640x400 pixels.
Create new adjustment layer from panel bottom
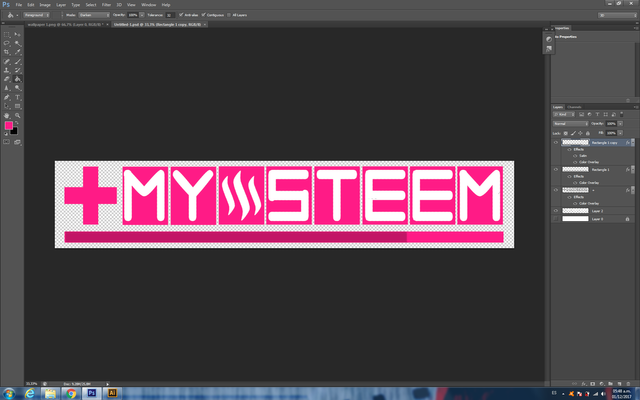tap(602, 384)
